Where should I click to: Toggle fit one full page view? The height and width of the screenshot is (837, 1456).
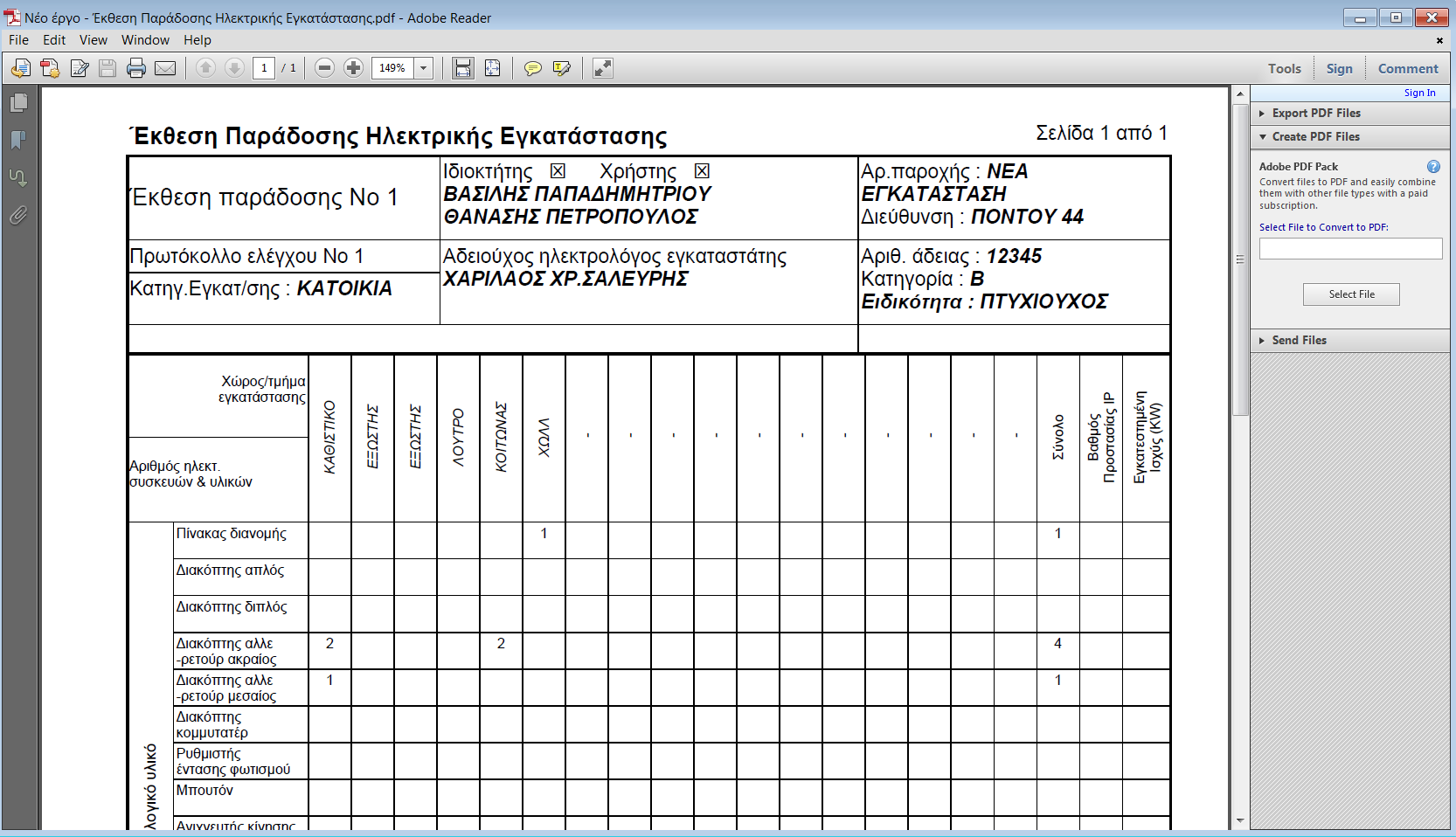coord(493,68)
